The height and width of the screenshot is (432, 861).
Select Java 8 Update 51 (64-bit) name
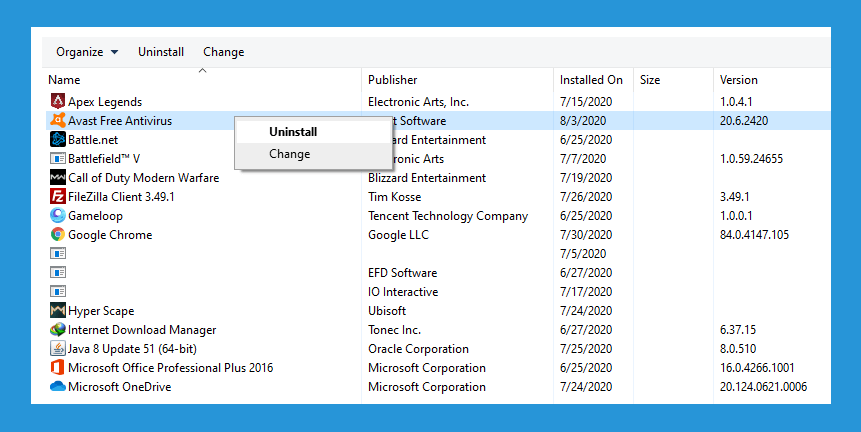coord(132,349)
